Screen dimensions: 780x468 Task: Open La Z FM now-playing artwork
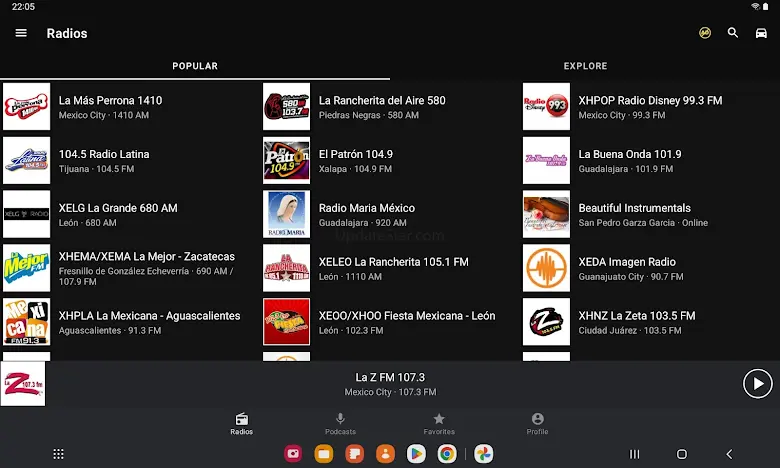coord(24,383)
